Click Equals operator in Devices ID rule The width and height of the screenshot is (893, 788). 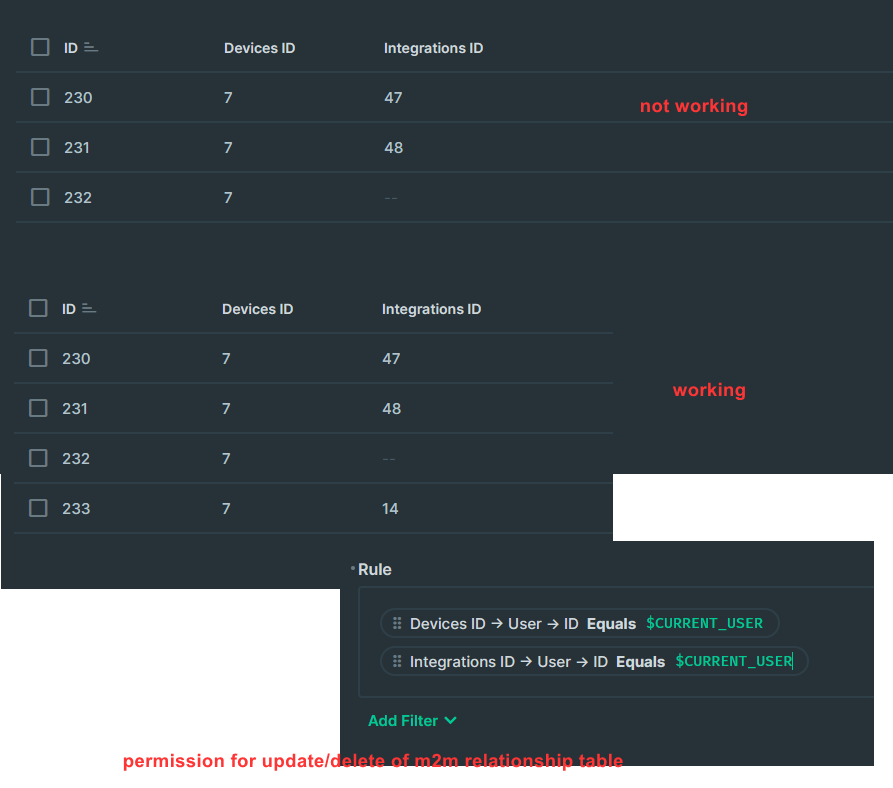[x=611, y=624]
